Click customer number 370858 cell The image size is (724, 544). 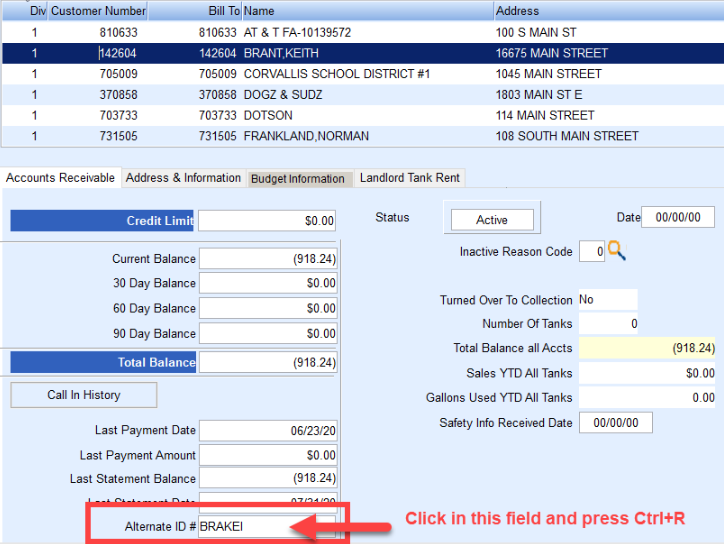pos(119,95)
